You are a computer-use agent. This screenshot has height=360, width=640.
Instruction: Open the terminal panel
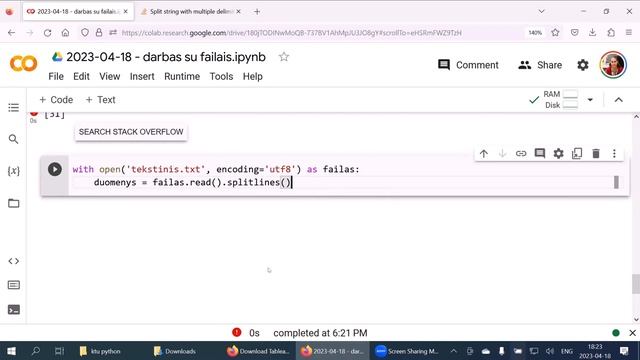13,310
